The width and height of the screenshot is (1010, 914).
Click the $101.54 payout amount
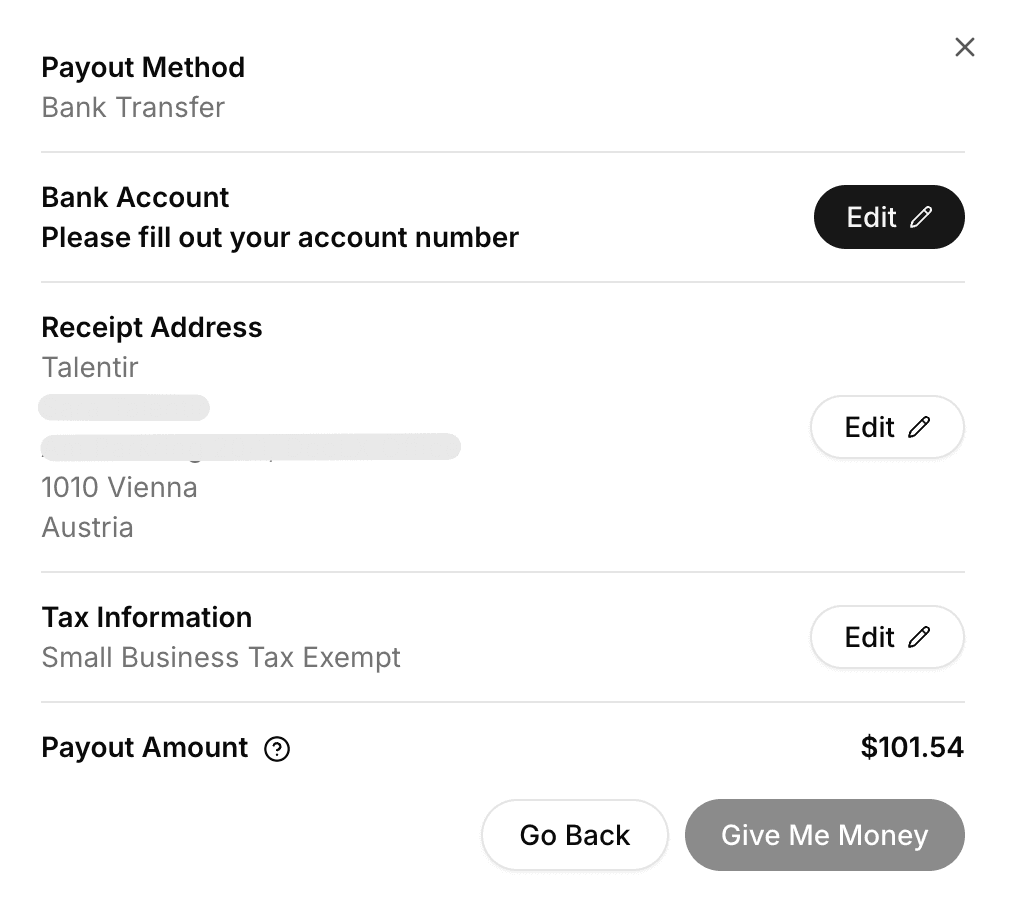tap(911, 747)
